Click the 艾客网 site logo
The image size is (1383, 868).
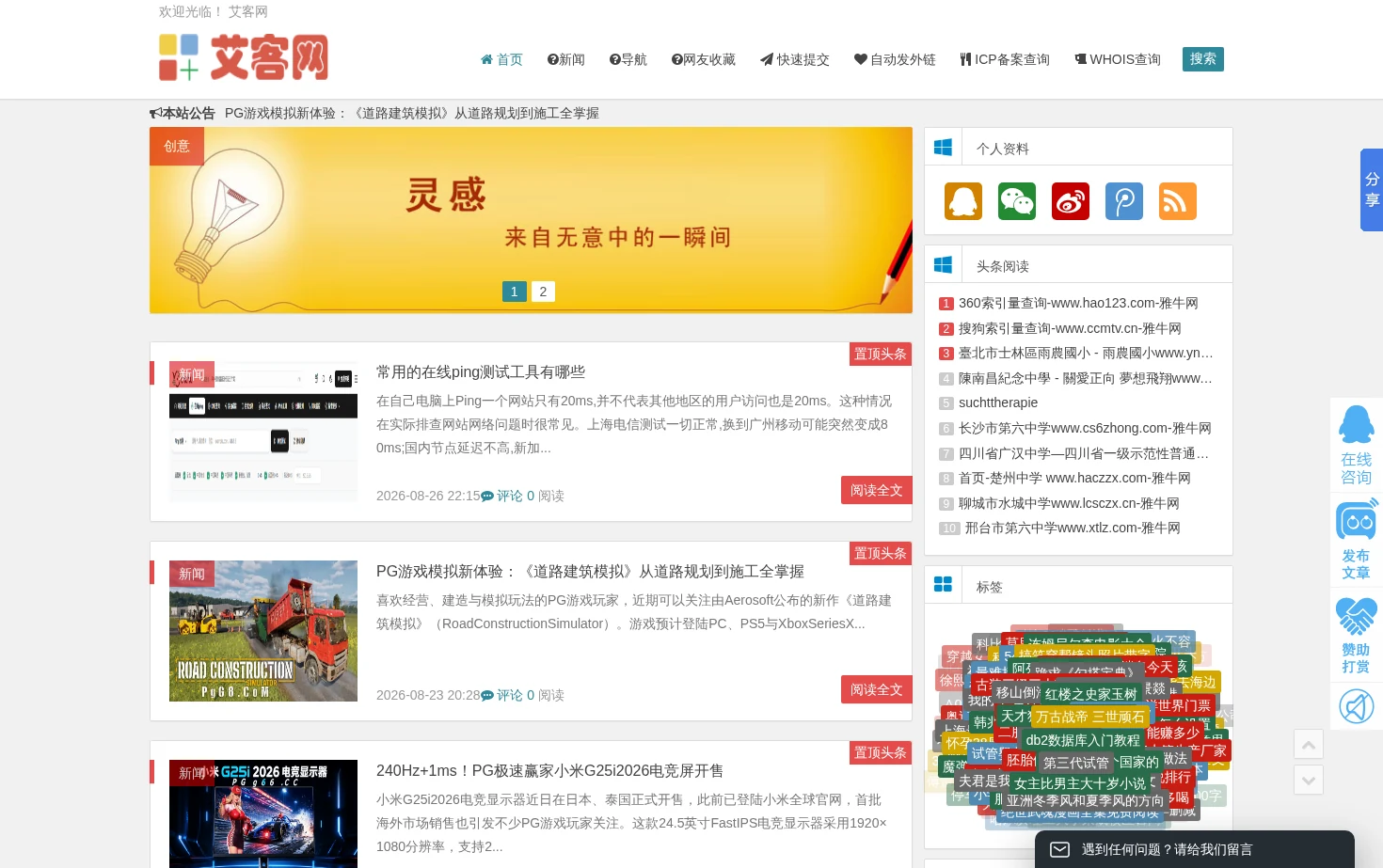(244, 57)
